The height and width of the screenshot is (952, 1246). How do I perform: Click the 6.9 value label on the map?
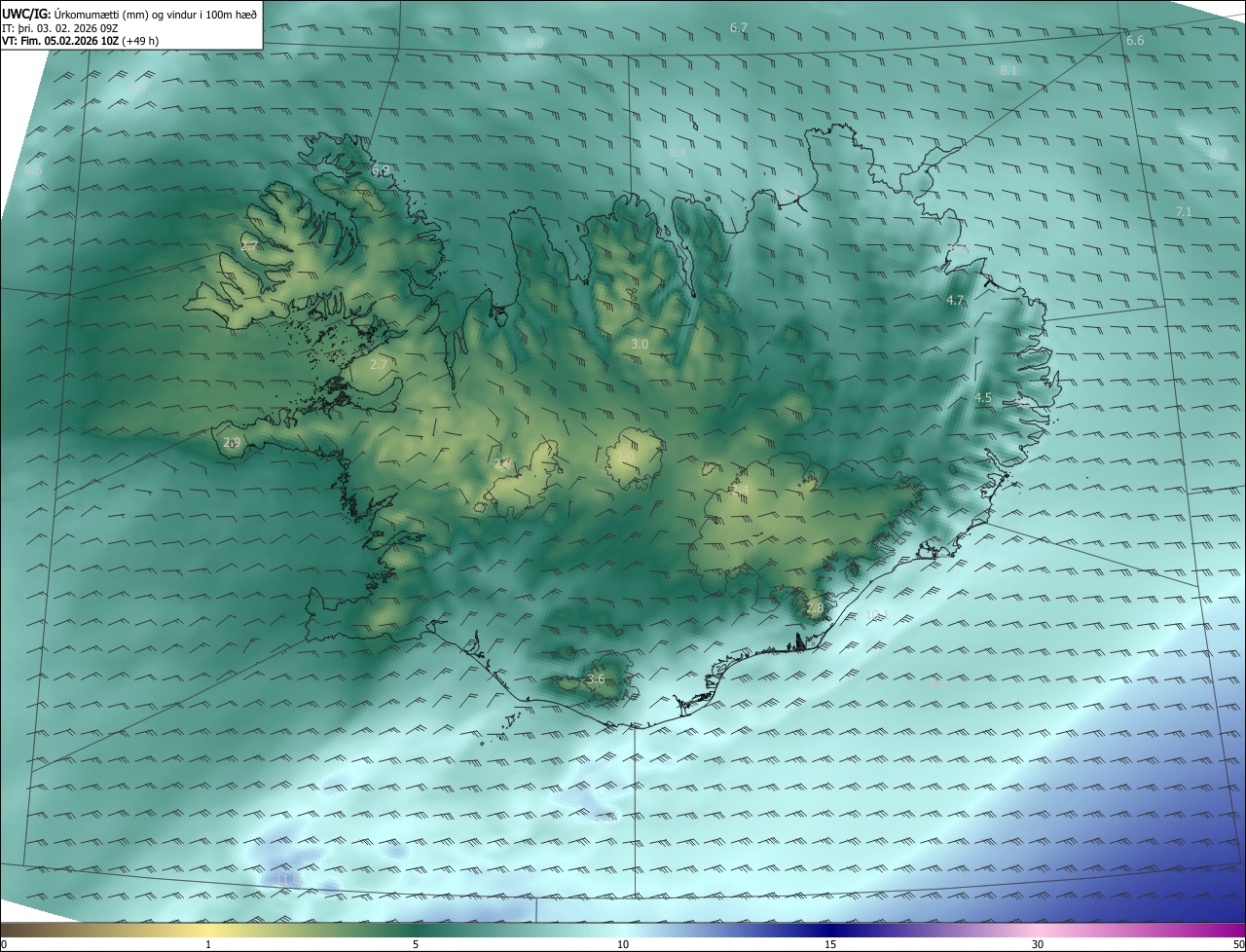pyautogui.click(x=381, y=169)
